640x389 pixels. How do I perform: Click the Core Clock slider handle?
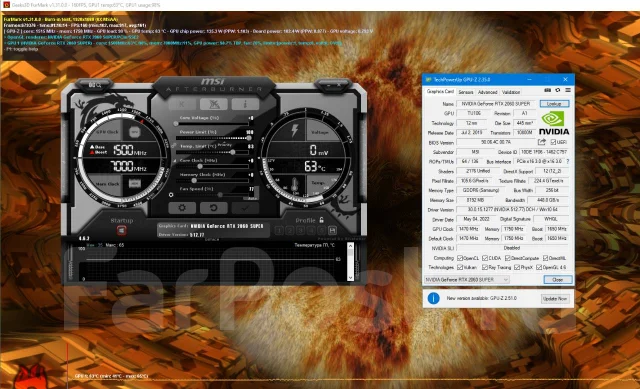[200, 166]
